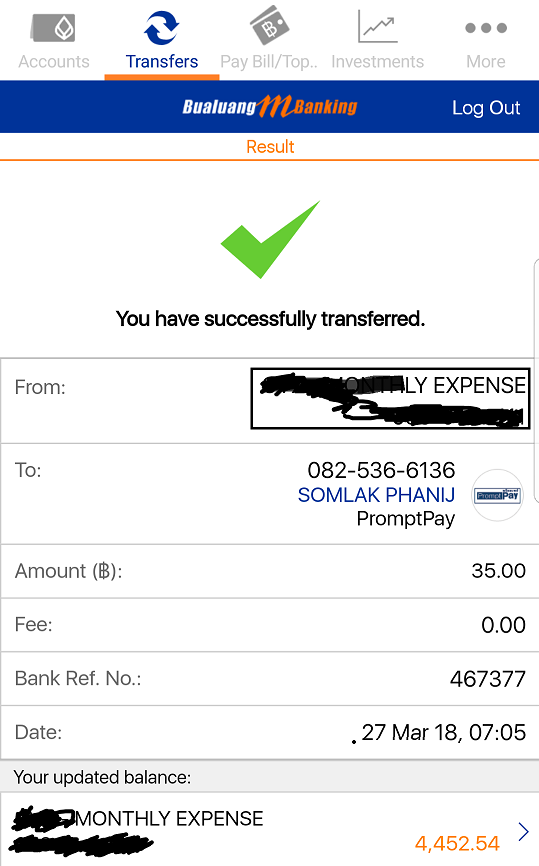Tap the recipient number 082-536-6136
Image resolution: width=539 pixels, height=866 pixels.
(381, 470)
